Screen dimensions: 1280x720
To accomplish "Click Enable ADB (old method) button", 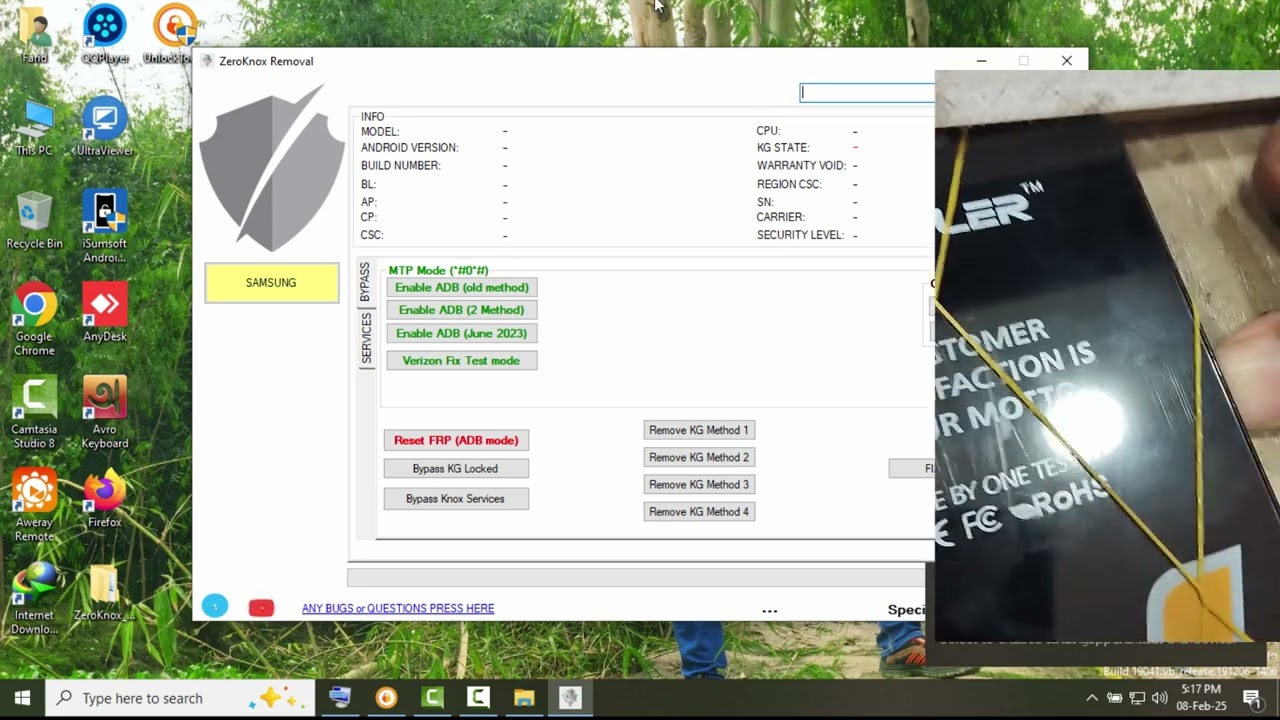I will [461, 287].
